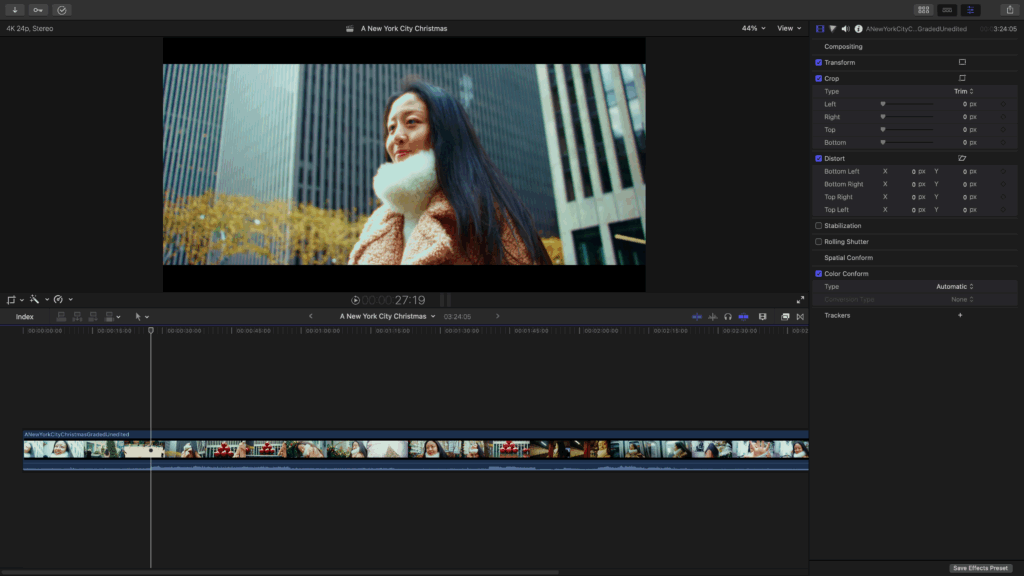Click the Crop Left slider handle
Viewport: 1024px width, 576px height.
882,104
